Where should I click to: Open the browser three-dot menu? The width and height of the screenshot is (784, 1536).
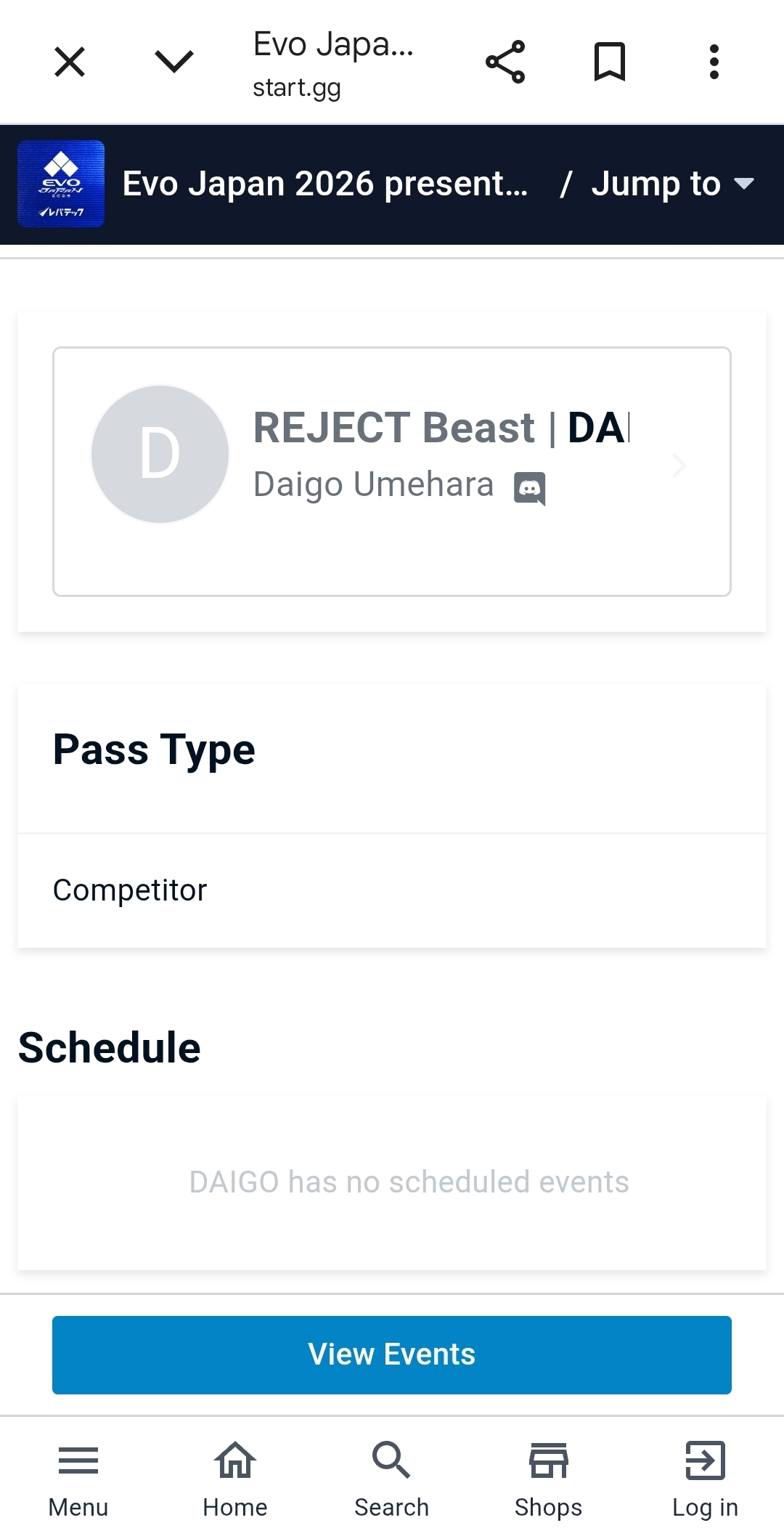click(x=714, y=62)
